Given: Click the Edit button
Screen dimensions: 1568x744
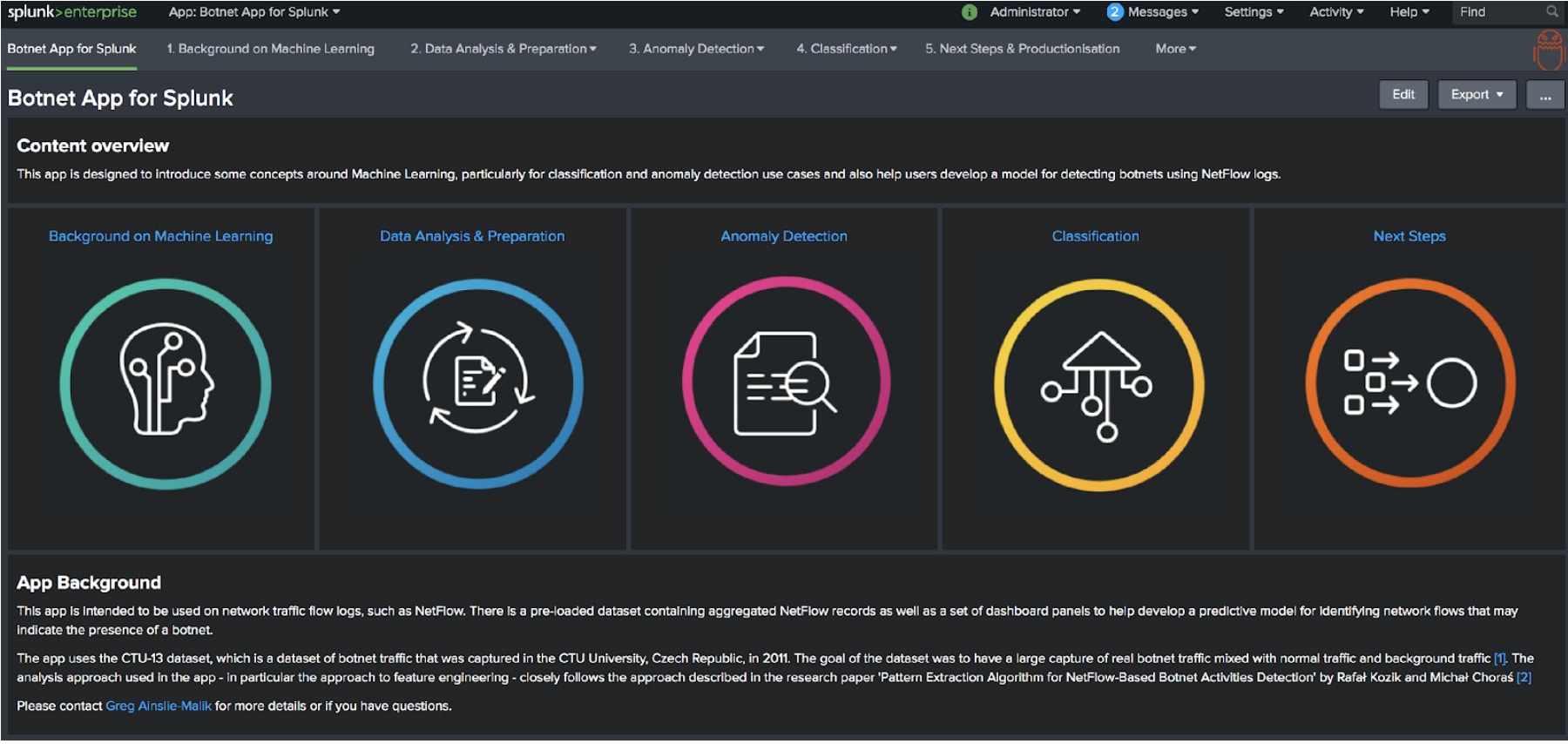Looking at the screenshot, I should pyautogui.click(x=1403, y=94).
